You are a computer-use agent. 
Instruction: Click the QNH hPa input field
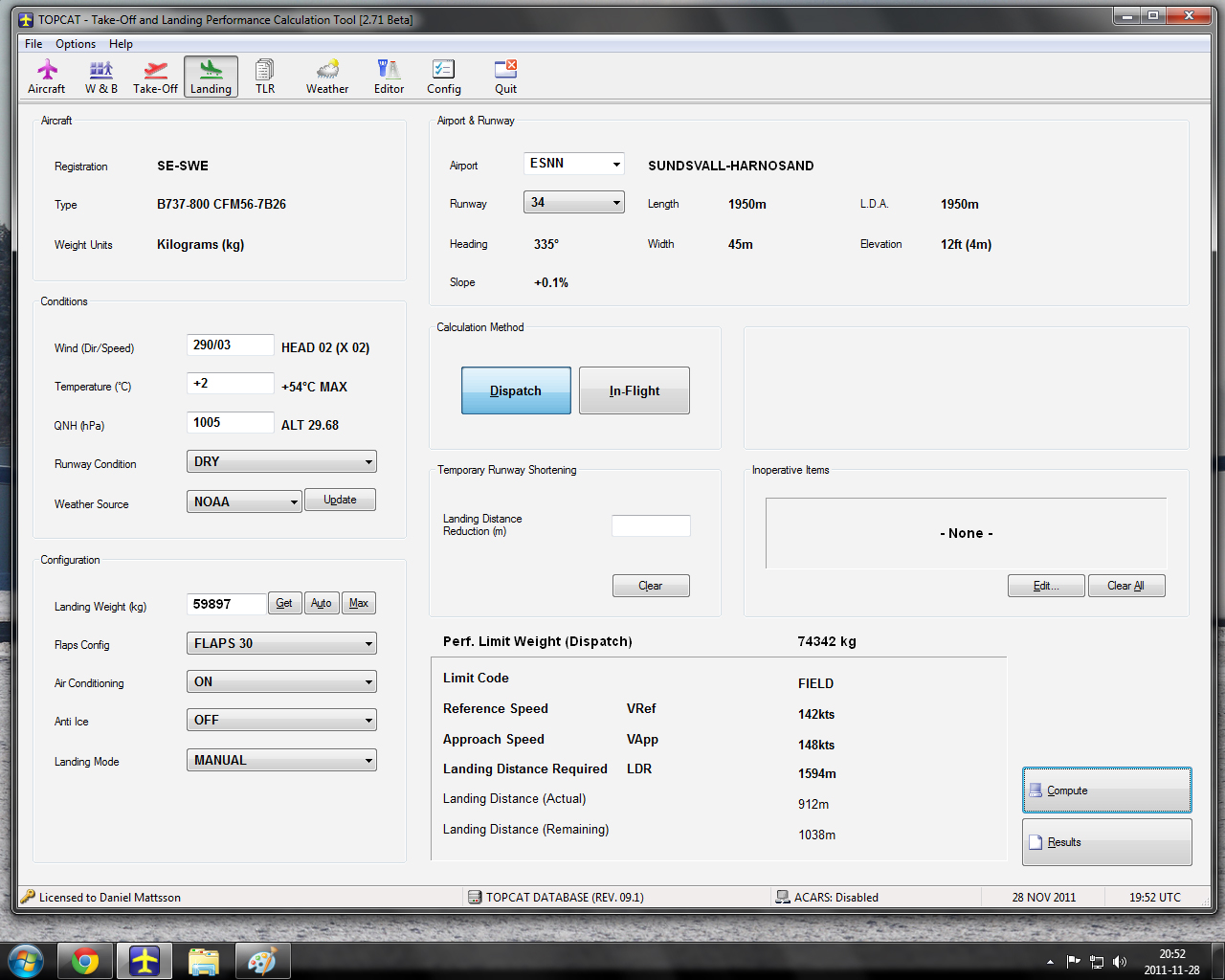(231, 422)
